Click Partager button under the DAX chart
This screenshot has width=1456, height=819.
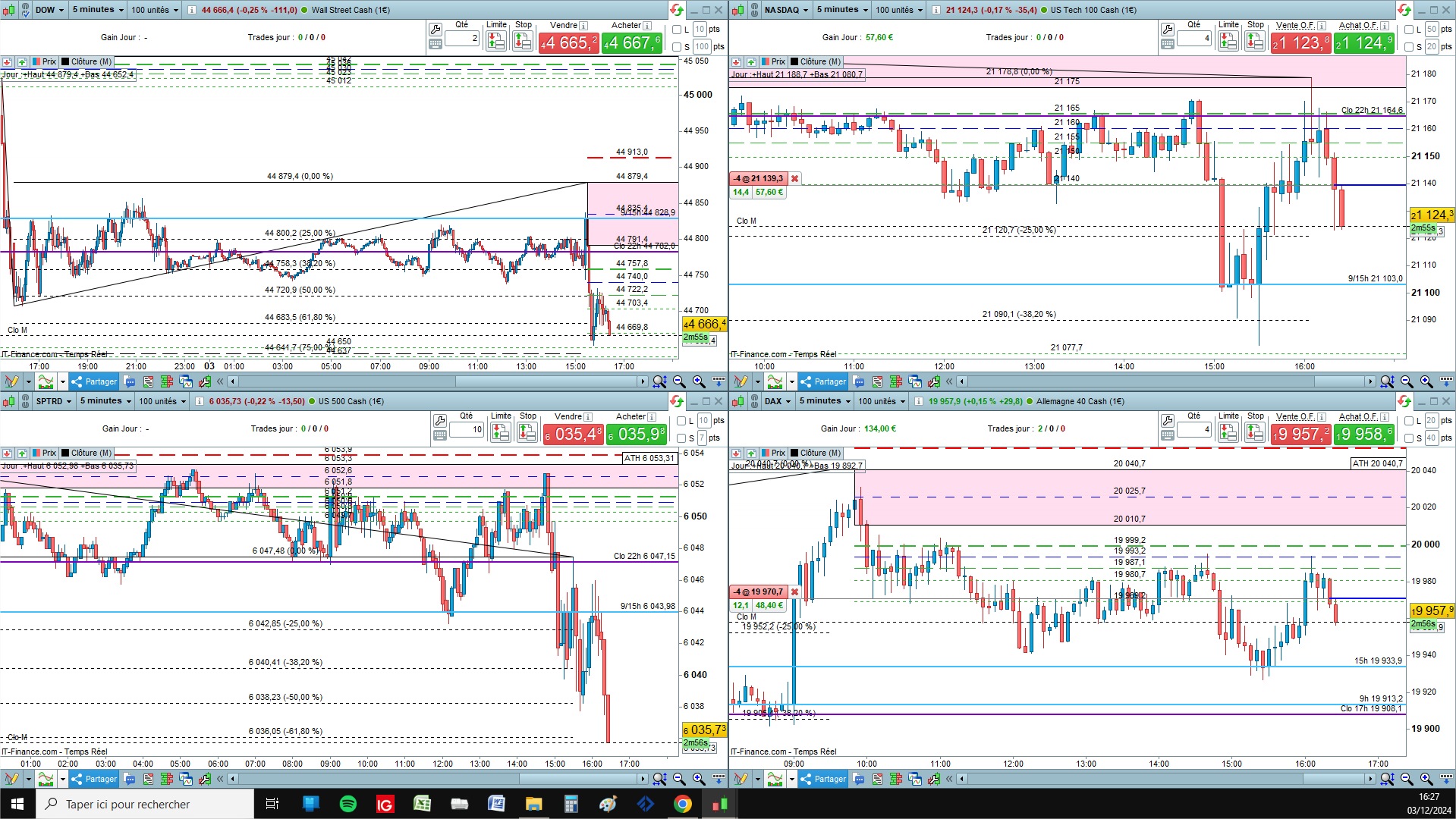click(823, 779)
